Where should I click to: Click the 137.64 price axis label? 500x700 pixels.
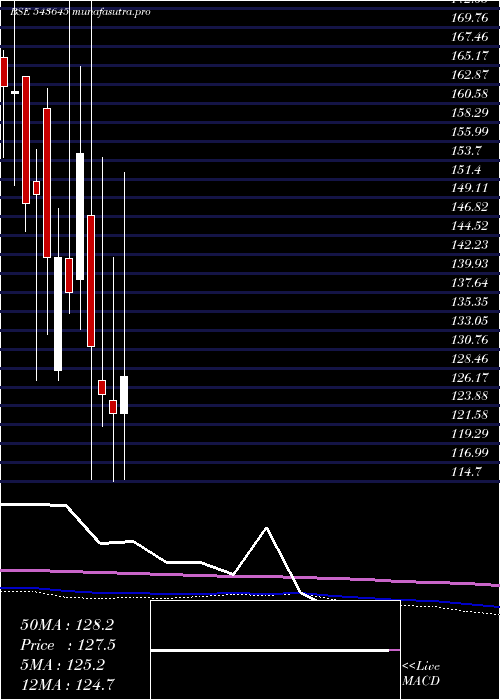pyautogui.click(x=470, y=283)
